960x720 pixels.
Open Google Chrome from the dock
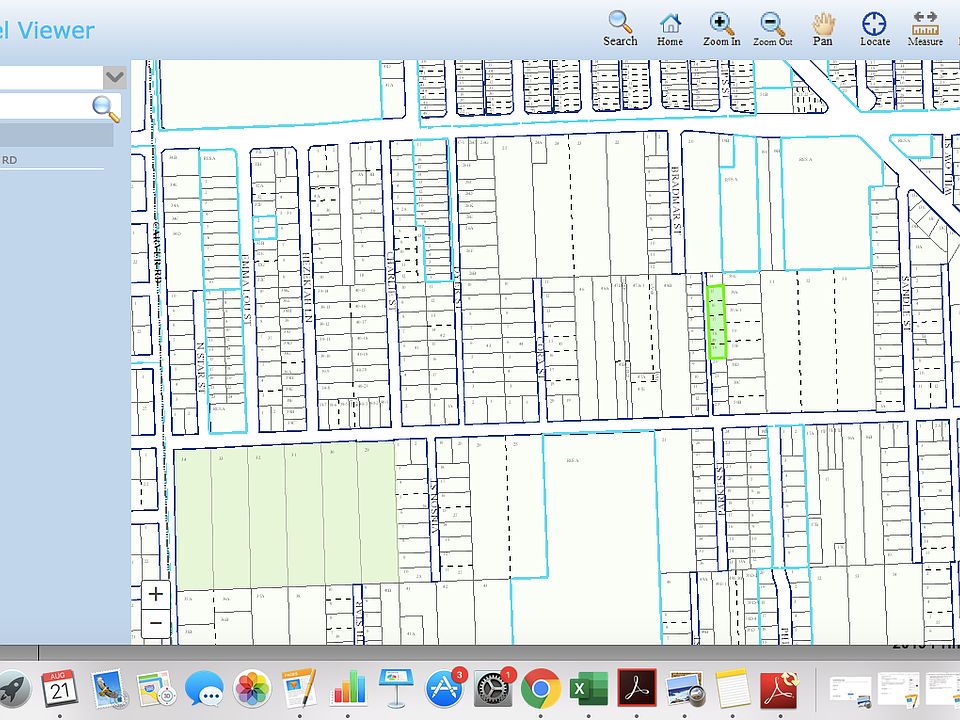tap(540, 689)
